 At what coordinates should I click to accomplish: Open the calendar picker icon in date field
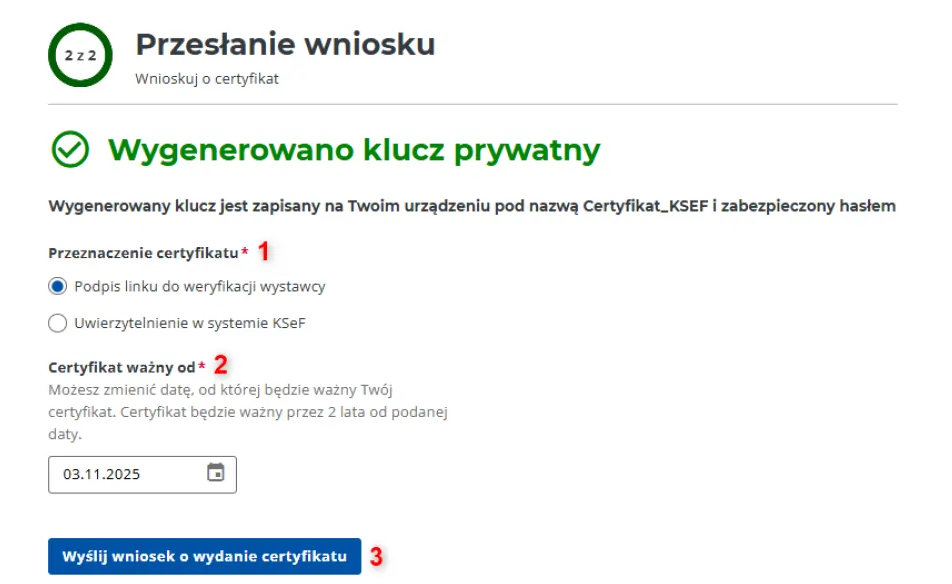coord(215,473)
